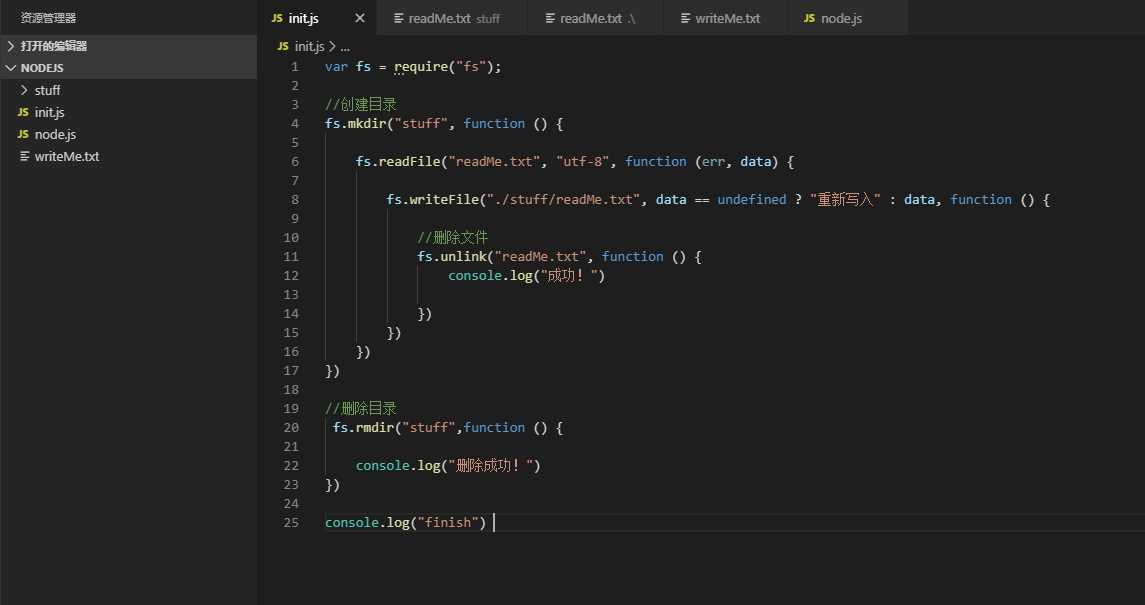Click the "utf-8" string on line 6
1145x605 pixels.
click(583, 161)
